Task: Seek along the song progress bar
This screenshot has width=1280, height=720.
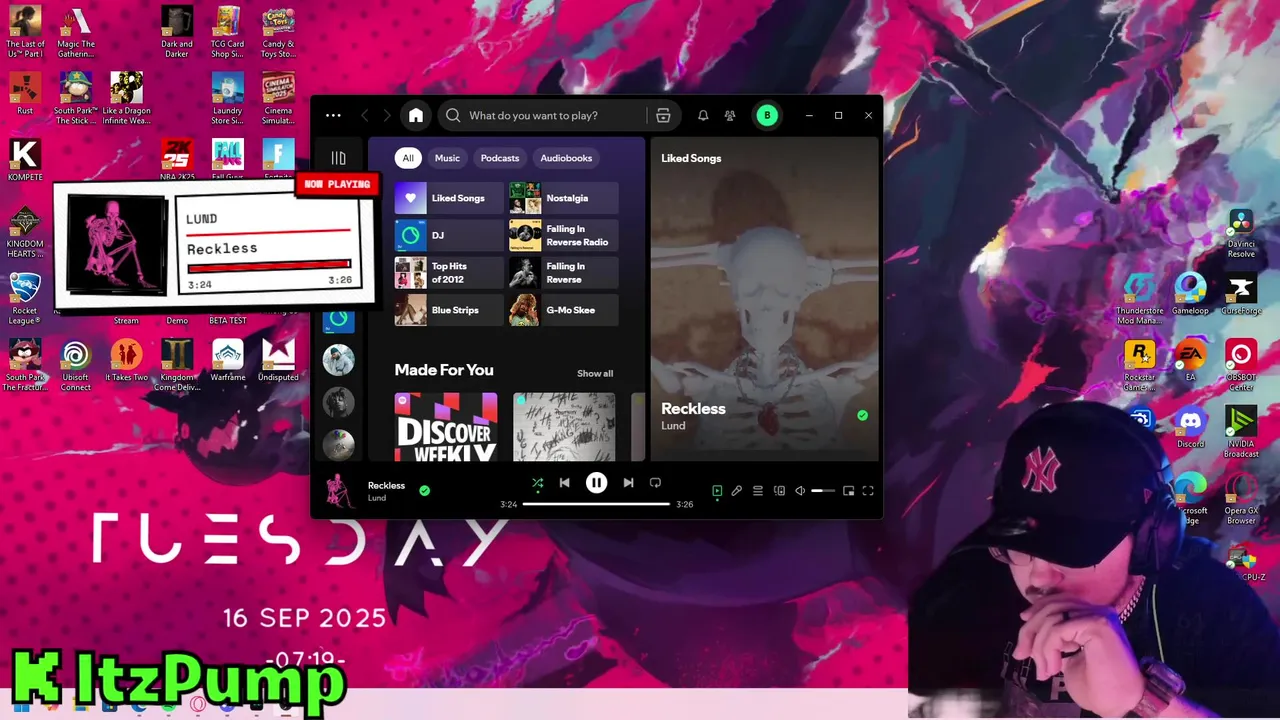Action: (x=596, y=504)
